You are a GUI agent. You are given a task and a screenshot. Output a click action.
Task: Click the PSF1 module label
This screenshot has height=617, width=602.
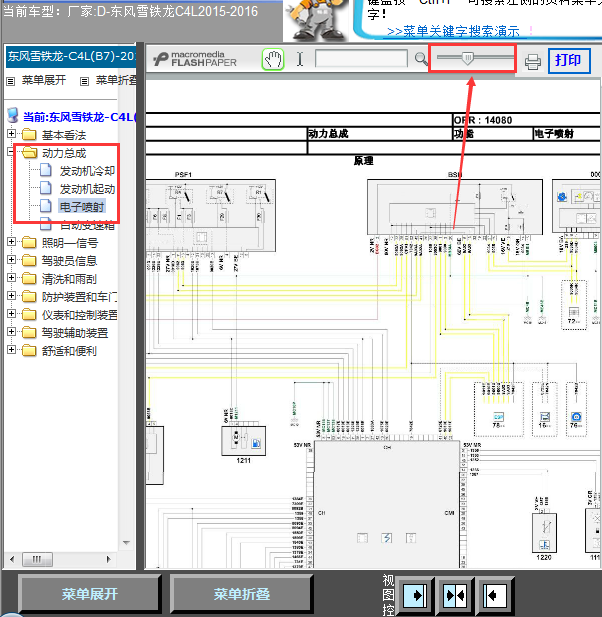coord(183,175)
